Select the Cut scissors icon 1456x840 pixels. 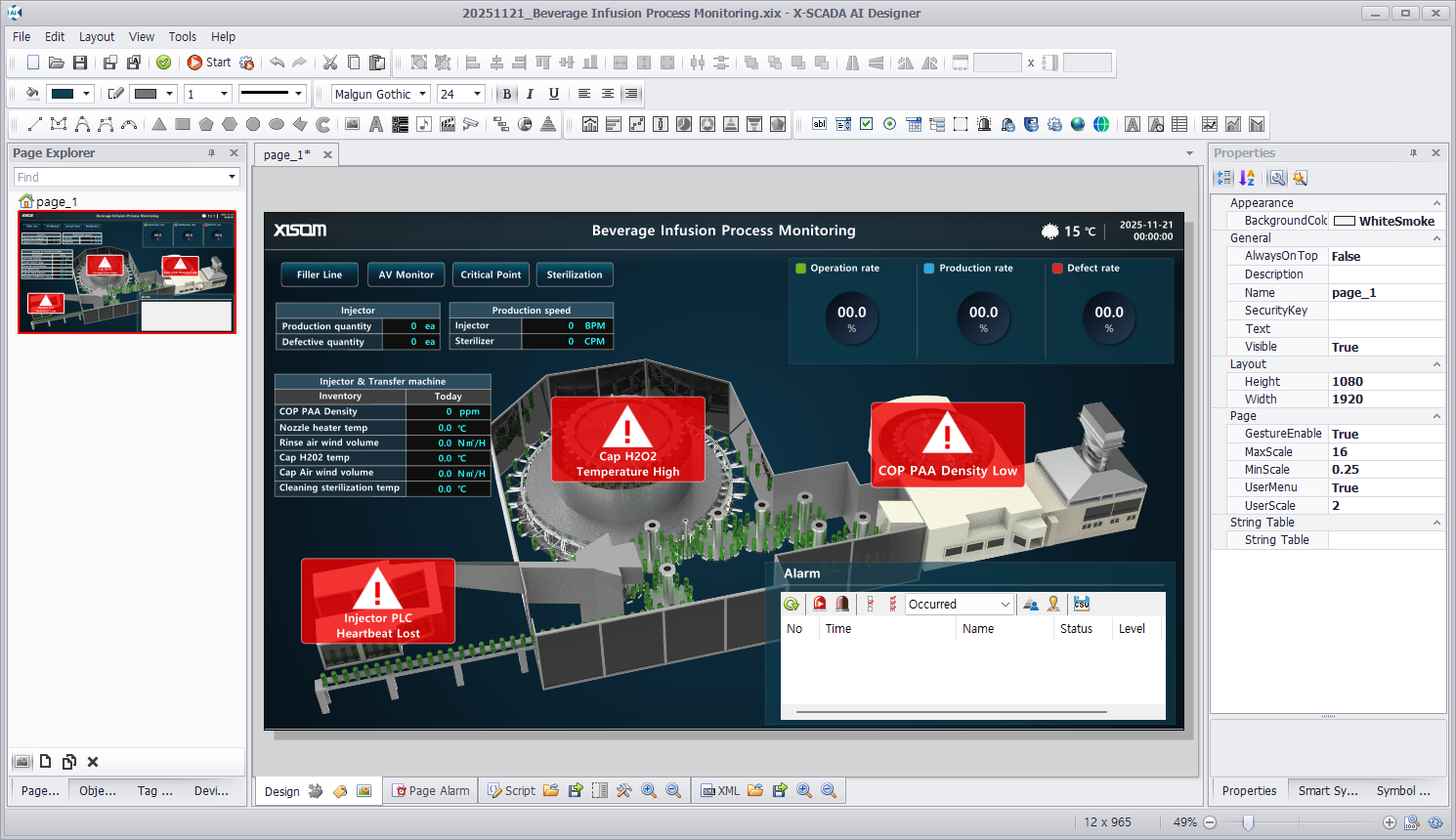(330, 63)
